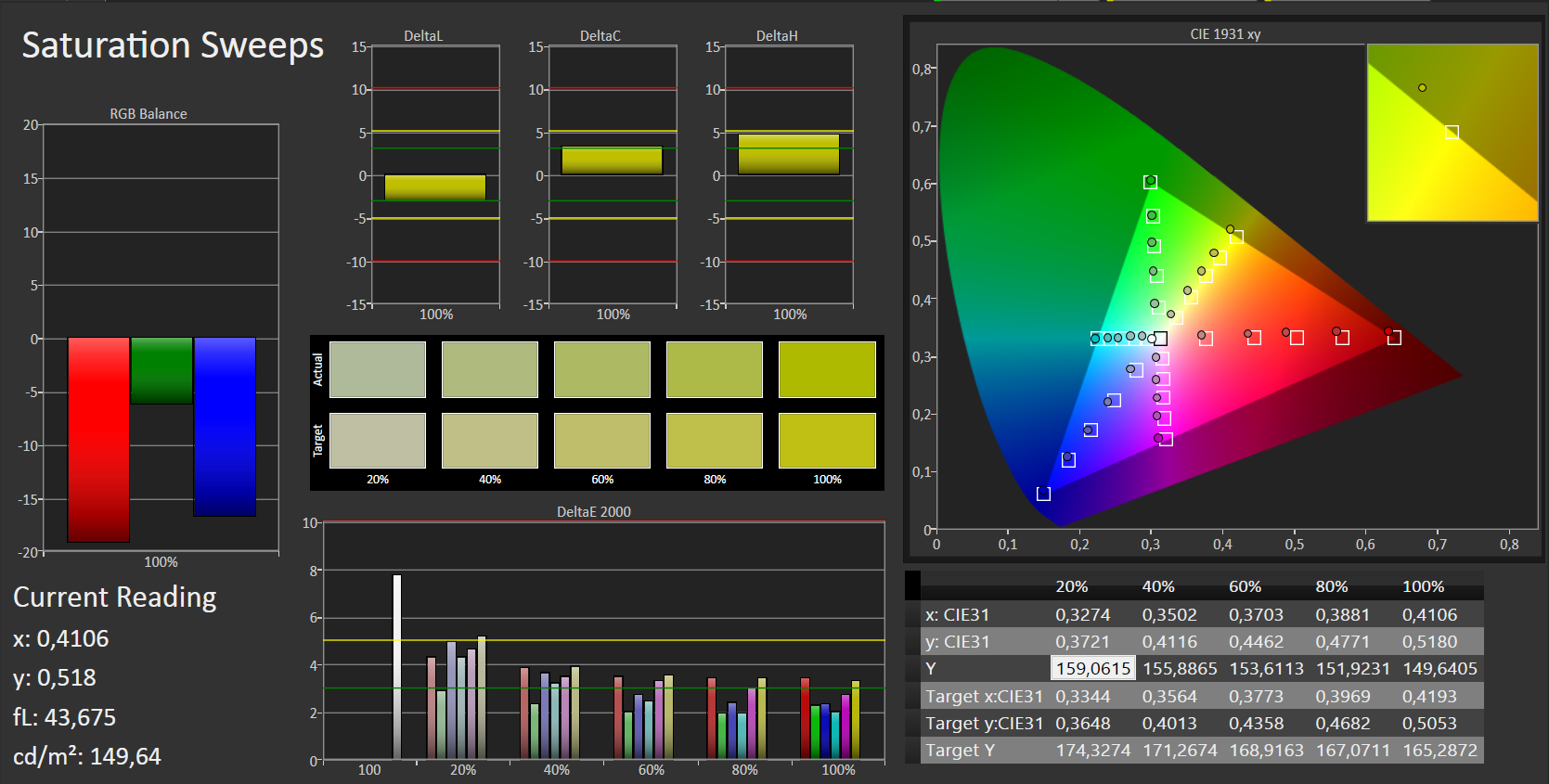
Task: Click the Actual 60% color swatch
Action: click(x=602, y=369)
